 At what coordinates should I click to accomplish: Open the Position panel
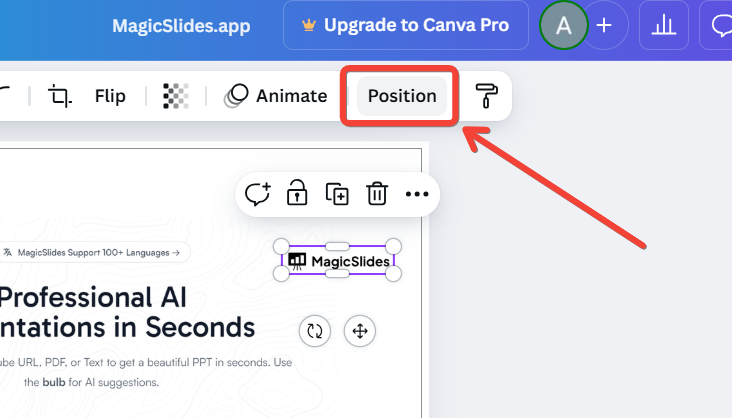coord(402,96)
